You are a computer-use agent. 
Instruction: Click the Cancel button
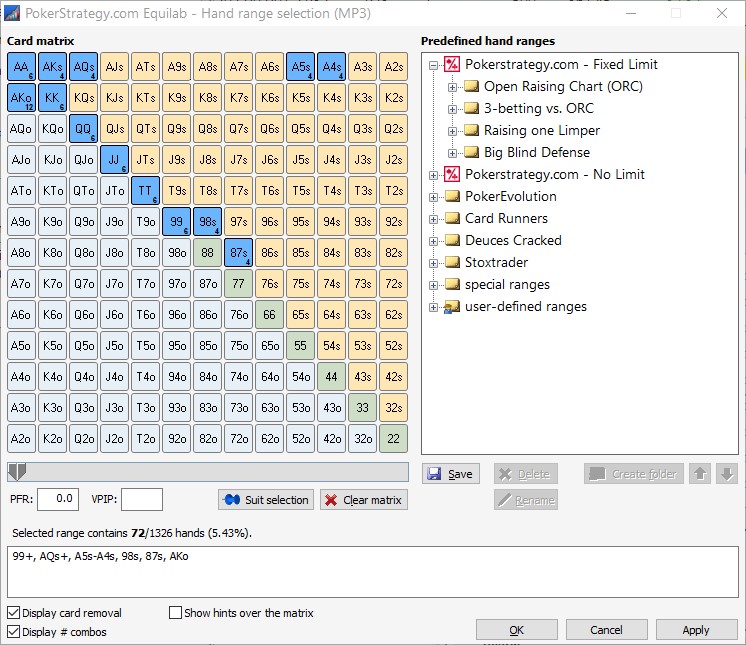coord(607,630)
